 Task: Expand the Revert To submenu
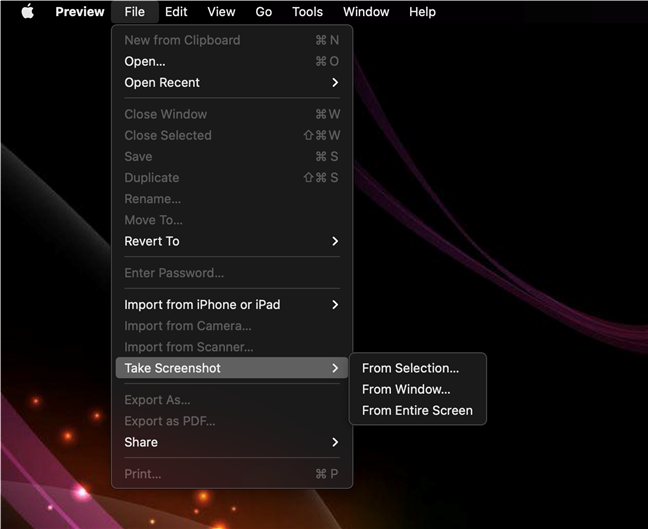click(x=232, y=241)
